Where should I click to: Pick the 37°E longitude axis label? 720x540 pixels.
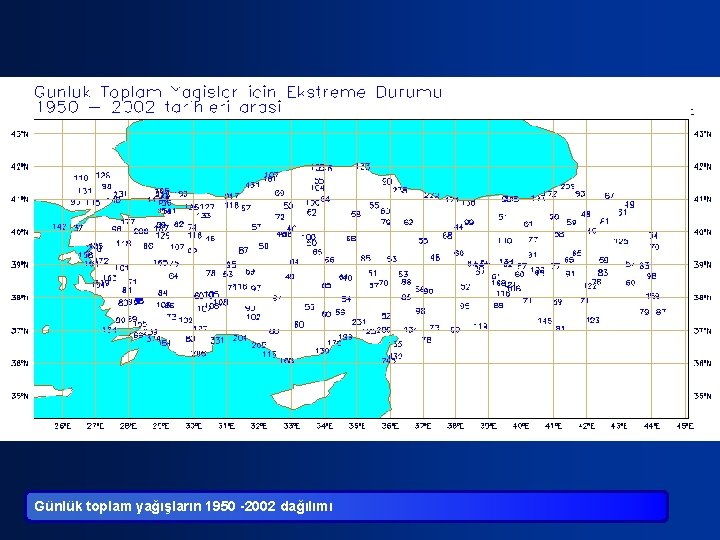tap(423, 426)
